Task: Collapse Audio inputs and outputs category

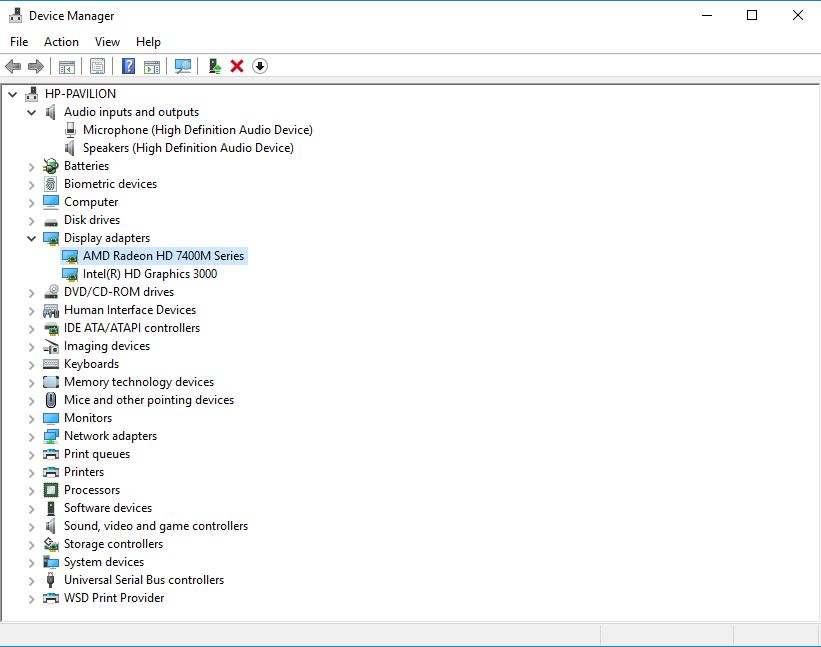Action: pos(31,112)
